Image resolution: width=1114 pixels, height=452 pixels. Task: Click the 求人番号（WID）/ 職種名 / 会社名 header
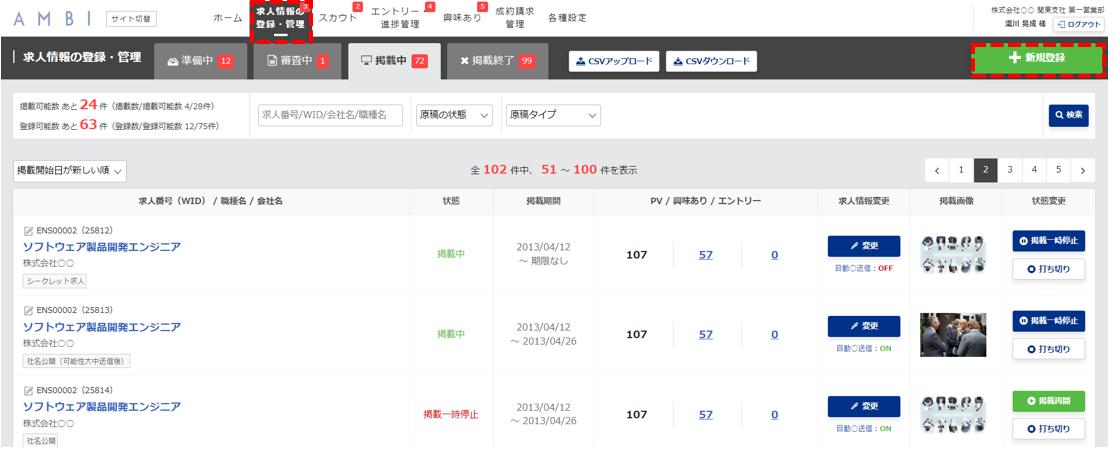(210, 201)
